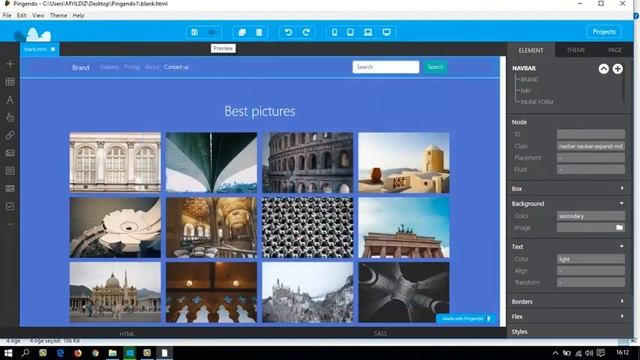Open Background Color dropdown showing secondary
Image resolution: width=640 pixels, height=360 pixels.
pyautogui.click(x=591, y=216)
